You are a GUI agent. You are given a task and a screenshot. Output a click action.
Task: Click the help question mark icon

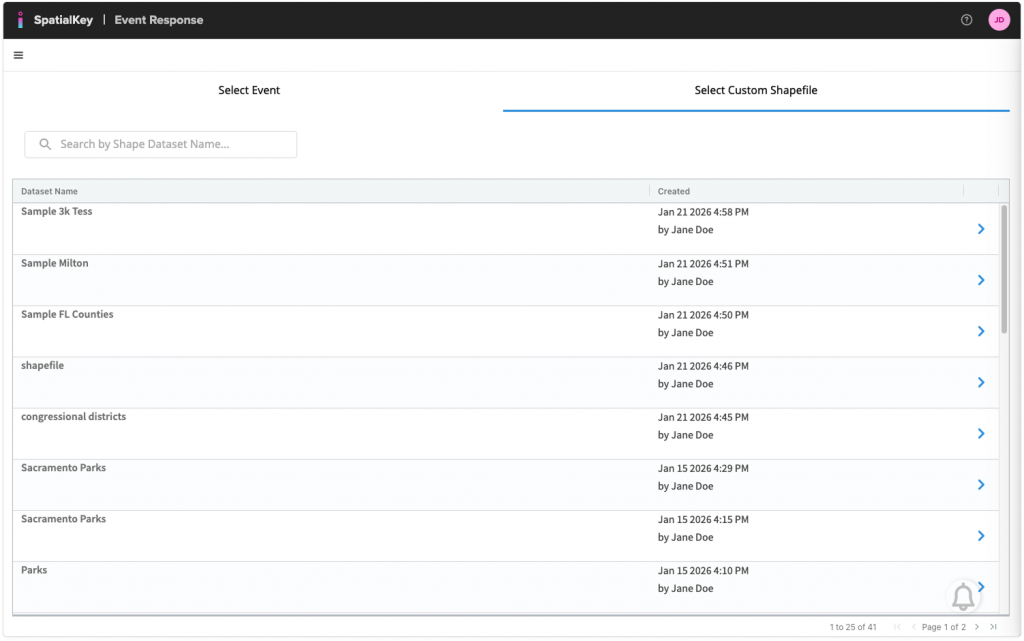[966, 20]
